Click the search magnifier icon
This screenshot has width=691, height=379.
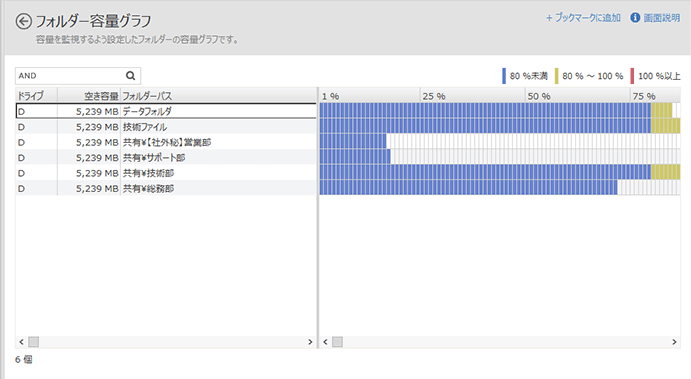(130, 76)
